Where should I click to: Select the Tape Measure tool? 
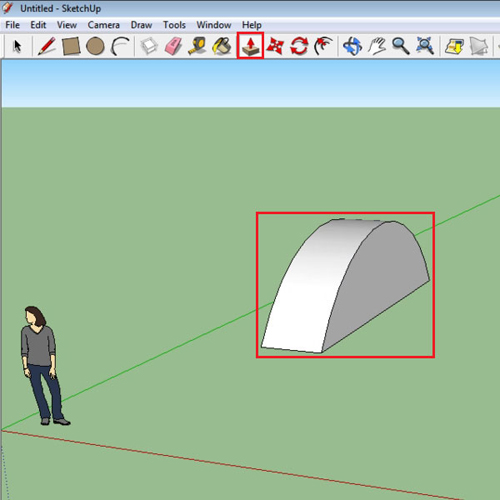197,46
